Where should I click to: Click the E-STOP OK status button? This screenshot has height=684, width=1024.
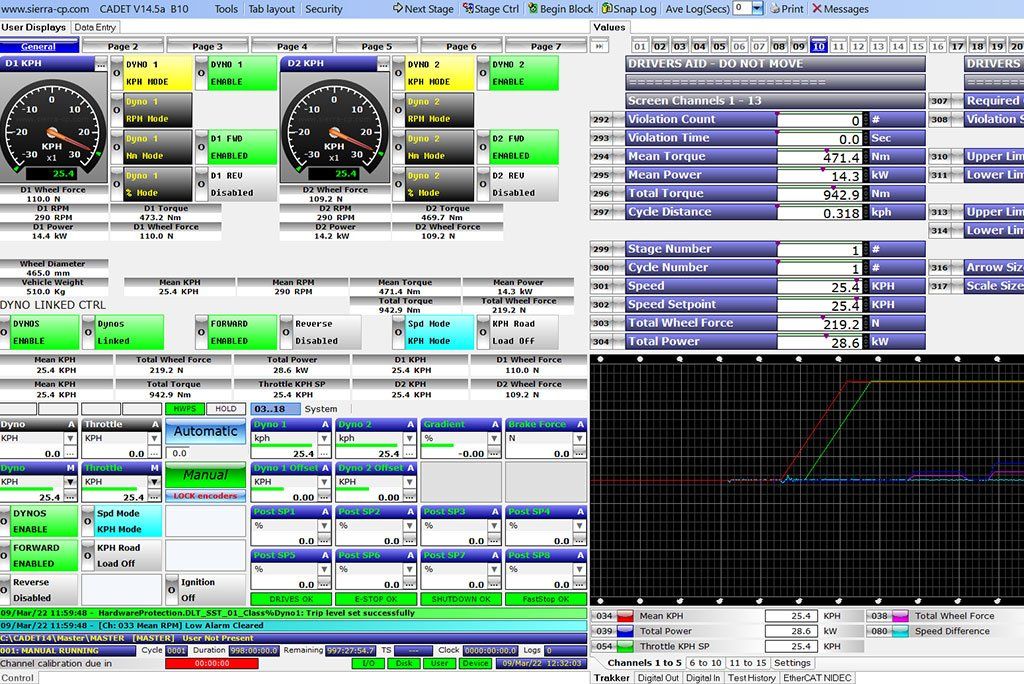[376, 598]
